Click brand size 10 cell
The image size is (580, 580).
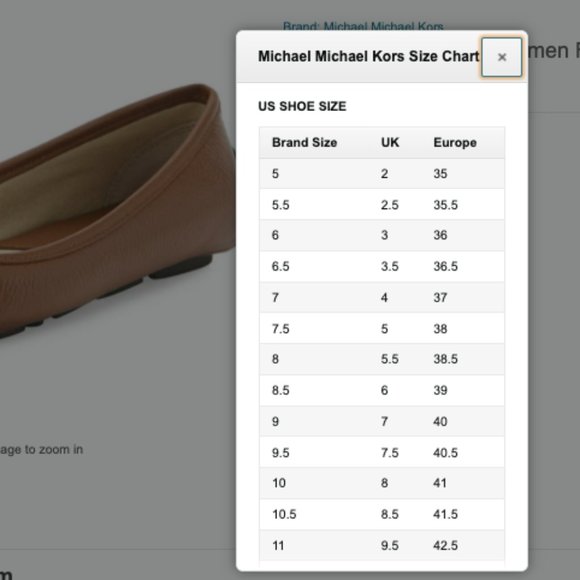coord(279,483)
